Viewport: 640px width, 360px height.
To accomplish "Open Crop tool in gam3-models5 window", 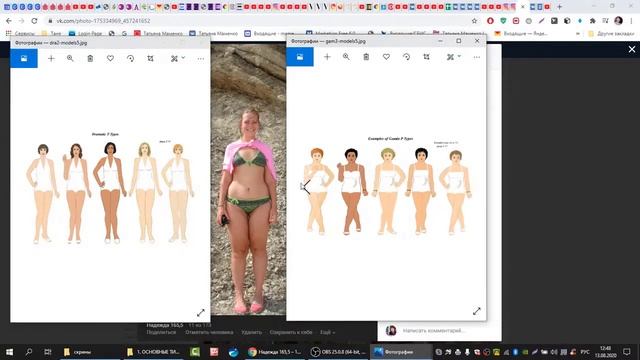I will [427, 57].
